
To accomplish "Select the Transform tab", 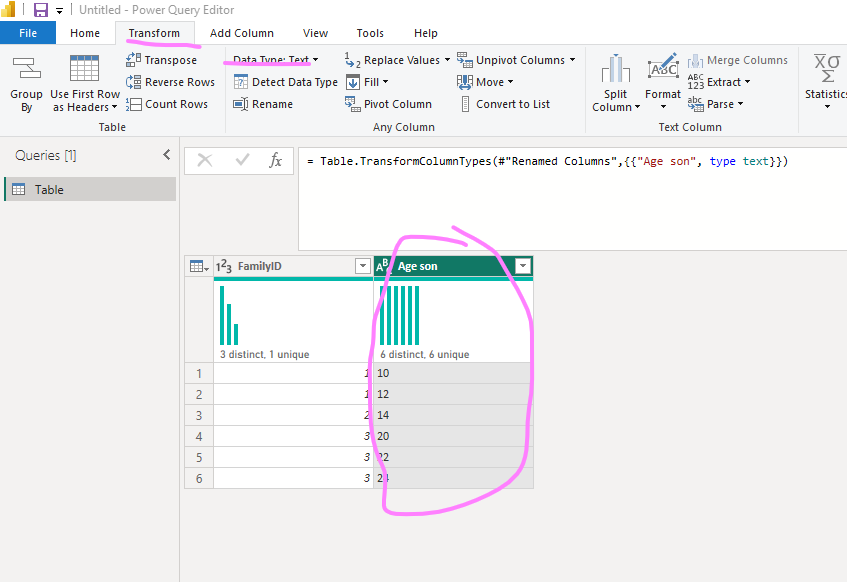I will click(154, 33).
